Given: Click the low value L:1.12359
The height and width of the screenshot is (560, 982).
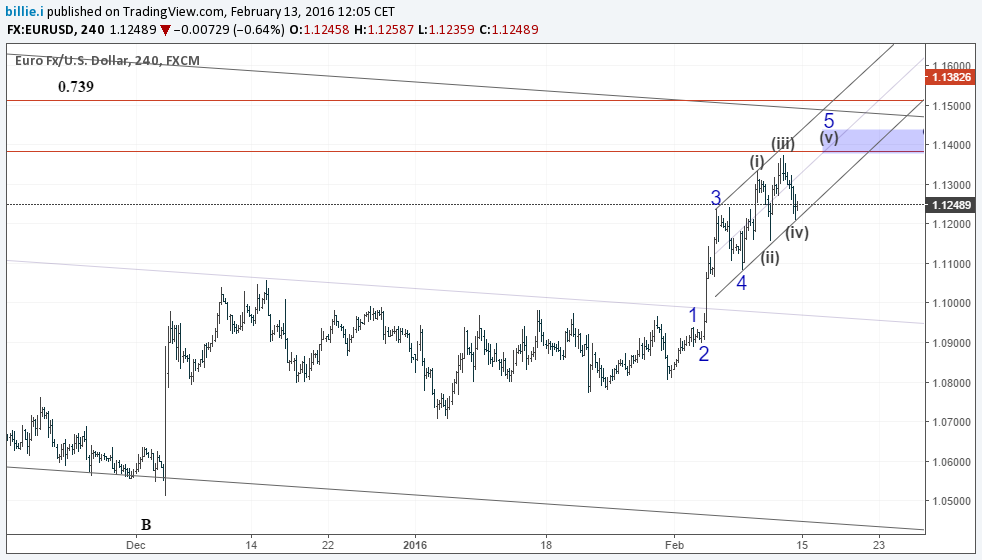Looking at the screenshot, I should 446,29.
